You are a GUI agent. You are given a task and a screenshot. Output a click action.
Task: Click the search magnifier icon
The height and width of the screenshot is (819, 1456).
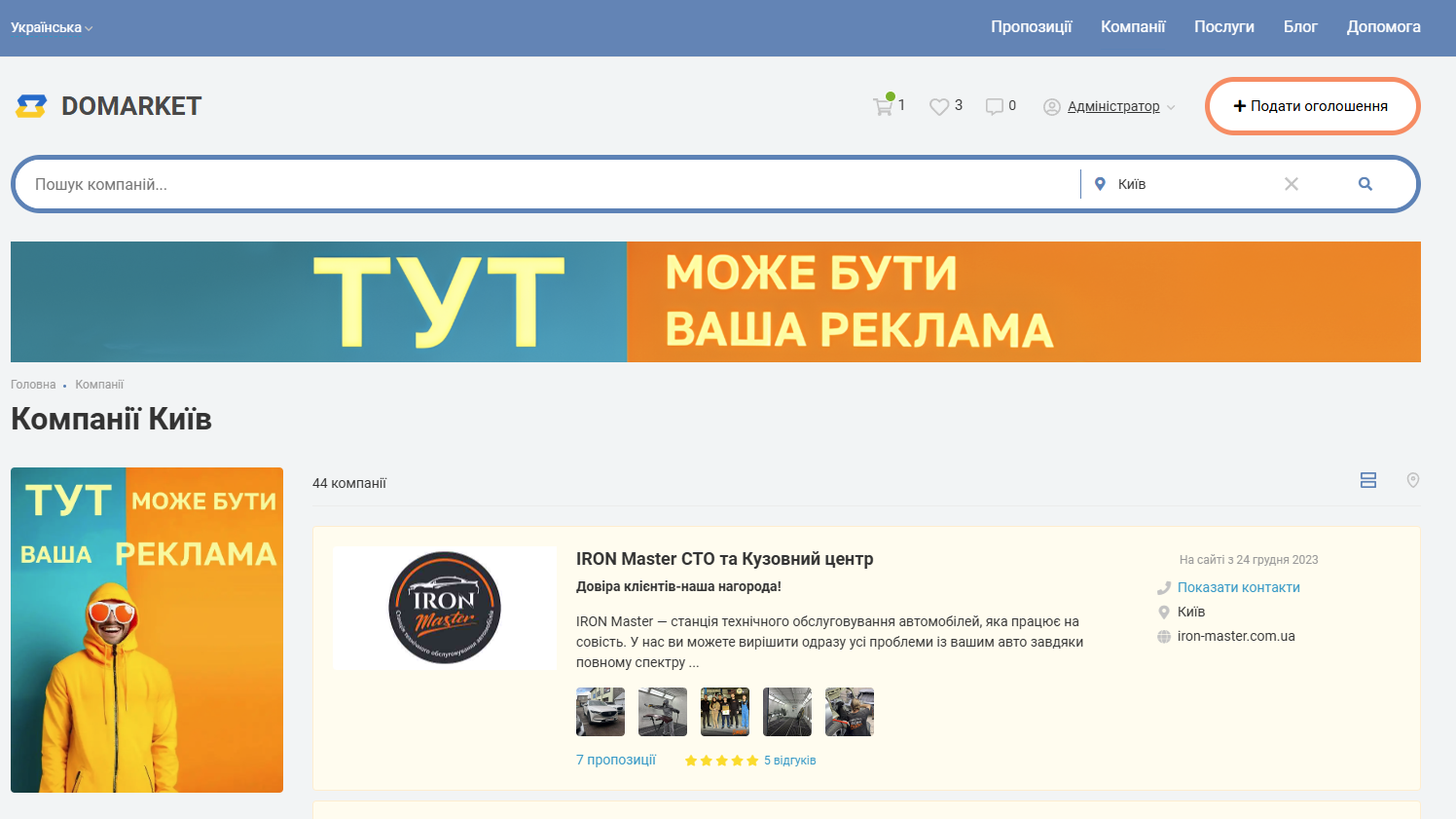click(x=1365, y=184)
